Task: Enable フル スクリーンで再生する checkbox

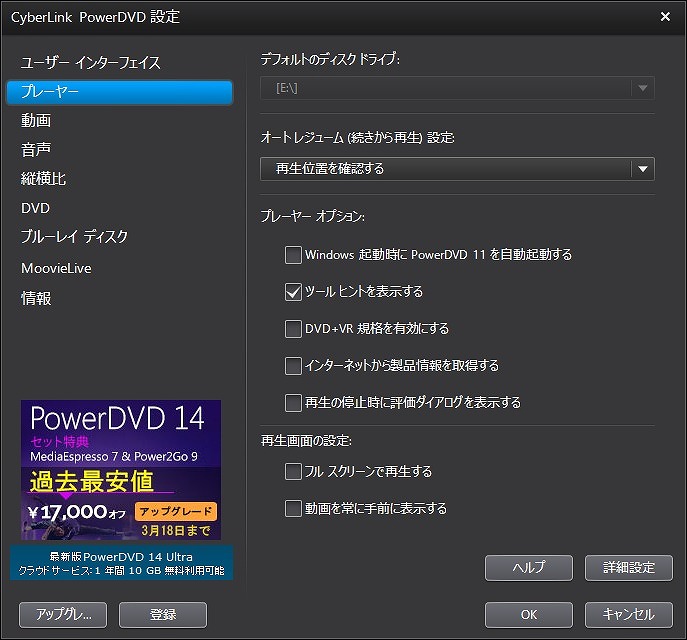Action: 293,471
